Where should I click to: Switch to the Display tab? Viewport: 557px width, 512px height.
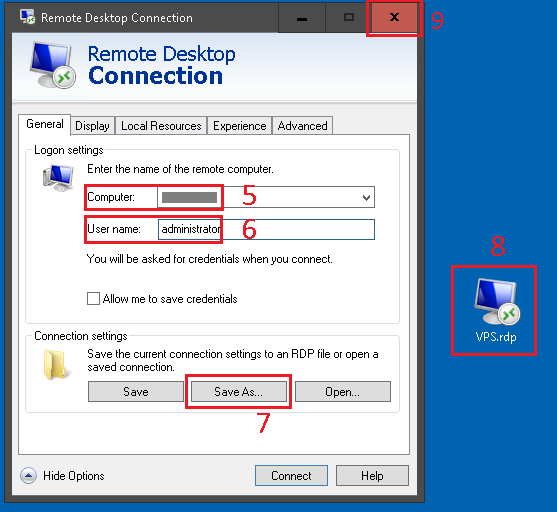(92, 126)
